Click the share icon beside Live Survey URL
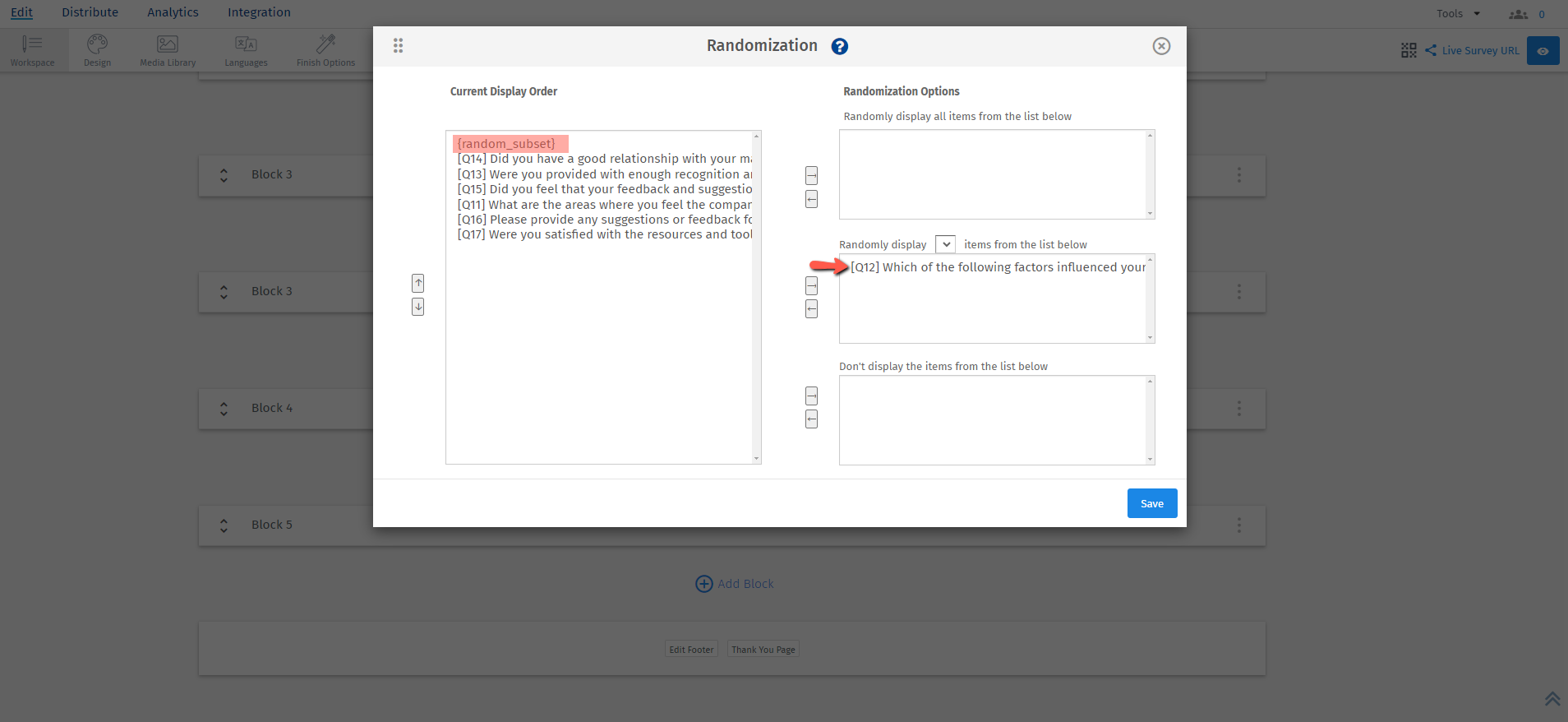 pyautogui.click(x=1431, y=50)
